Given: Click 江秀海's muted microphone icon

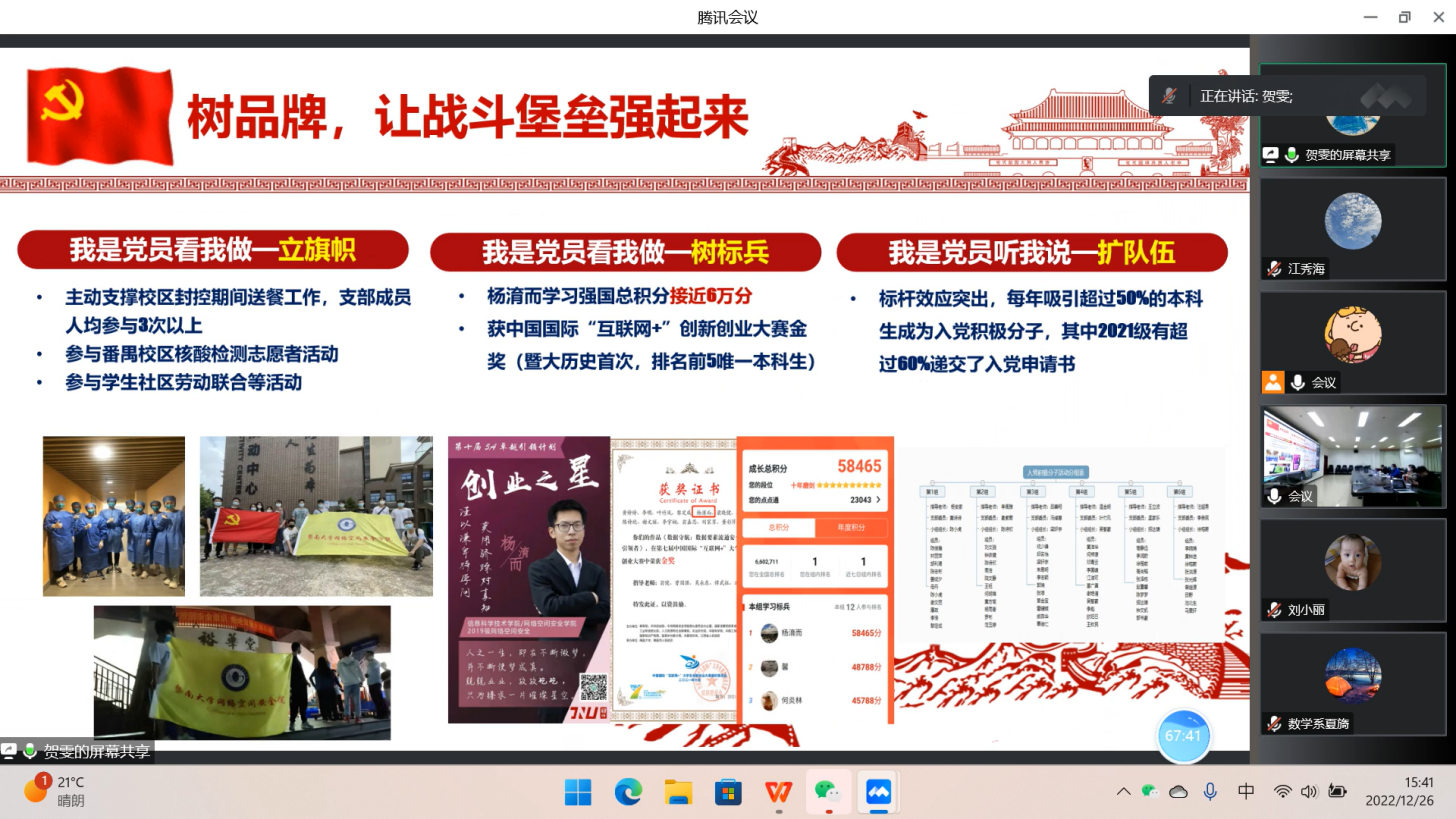Looking at the screenshot, I should point(1274,269).
